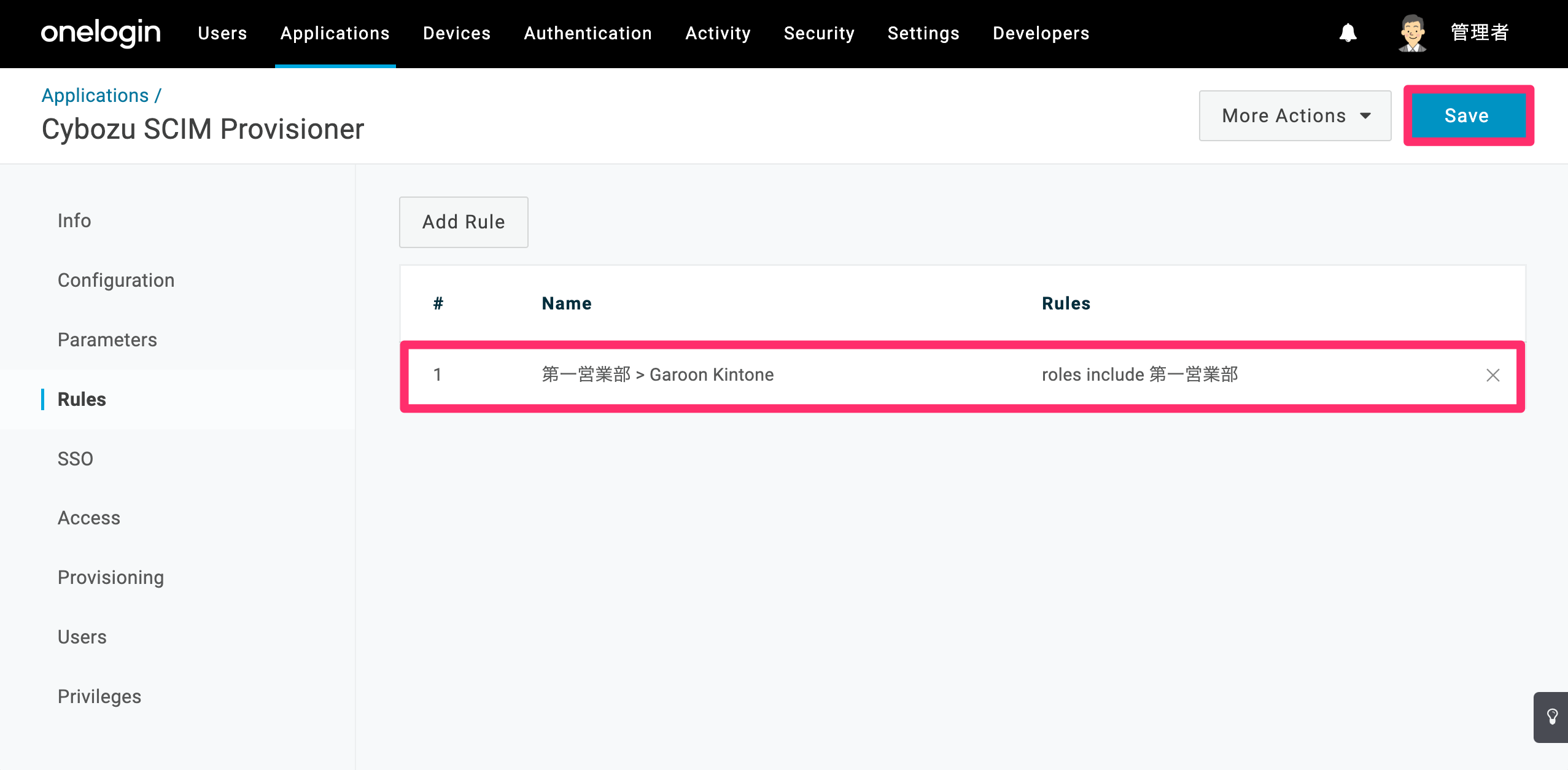Click the Cybozu SCIM Provisioner title
The height and width of the screenshot is (770, 1568).
[x=203, y=130]
